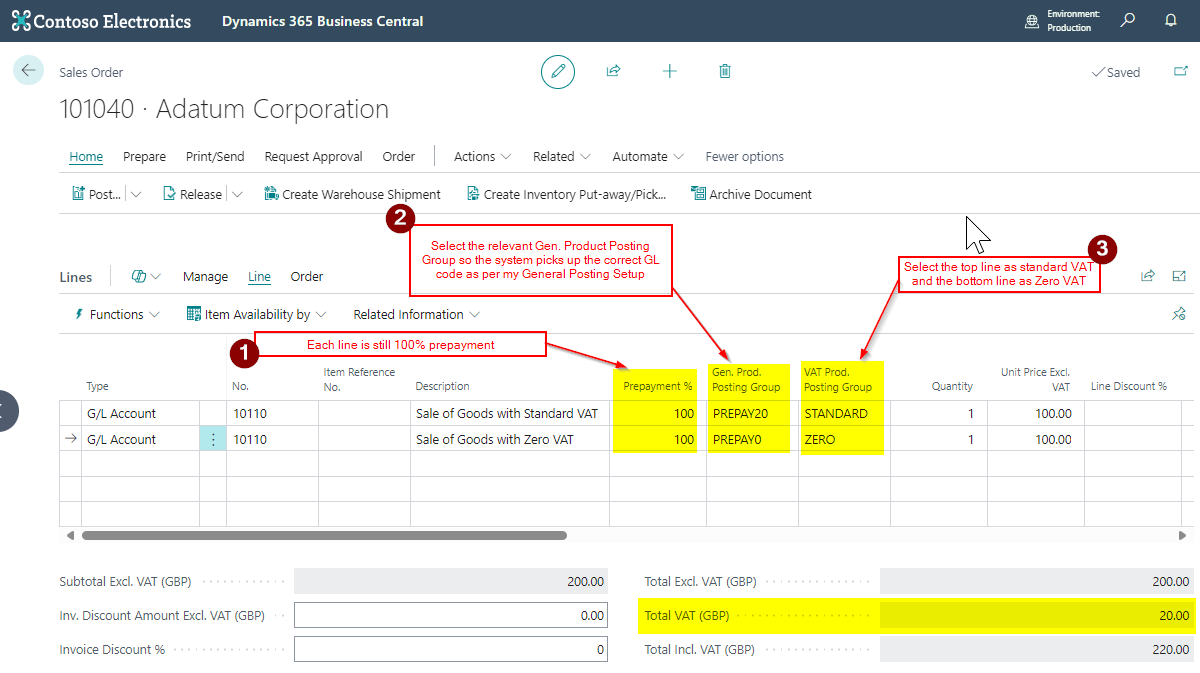Open the search magnifier icon

coord(1128,20)
